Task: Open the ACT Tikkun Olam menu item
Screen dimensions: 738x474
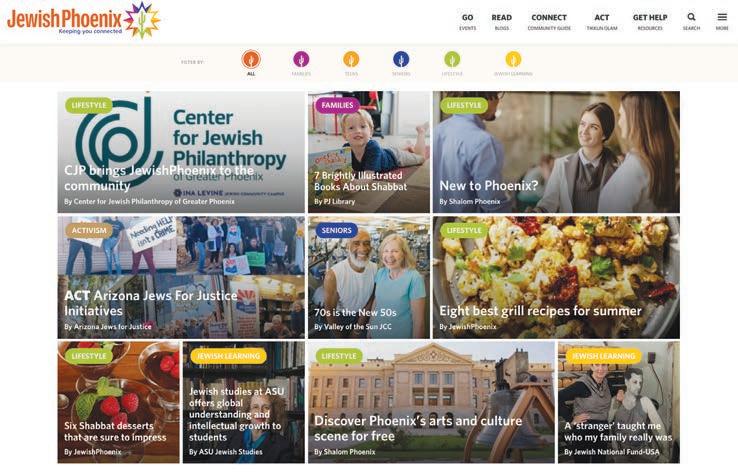Action: [x=602, y=22]
